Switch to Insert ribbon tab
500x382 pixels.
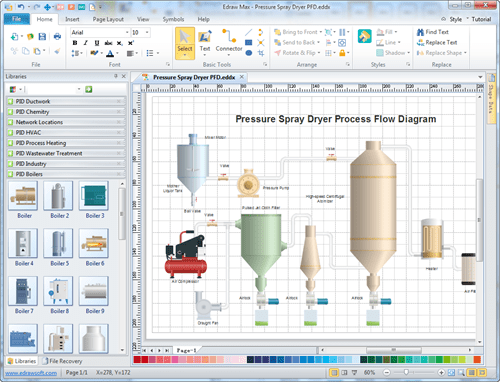[72, 19]
